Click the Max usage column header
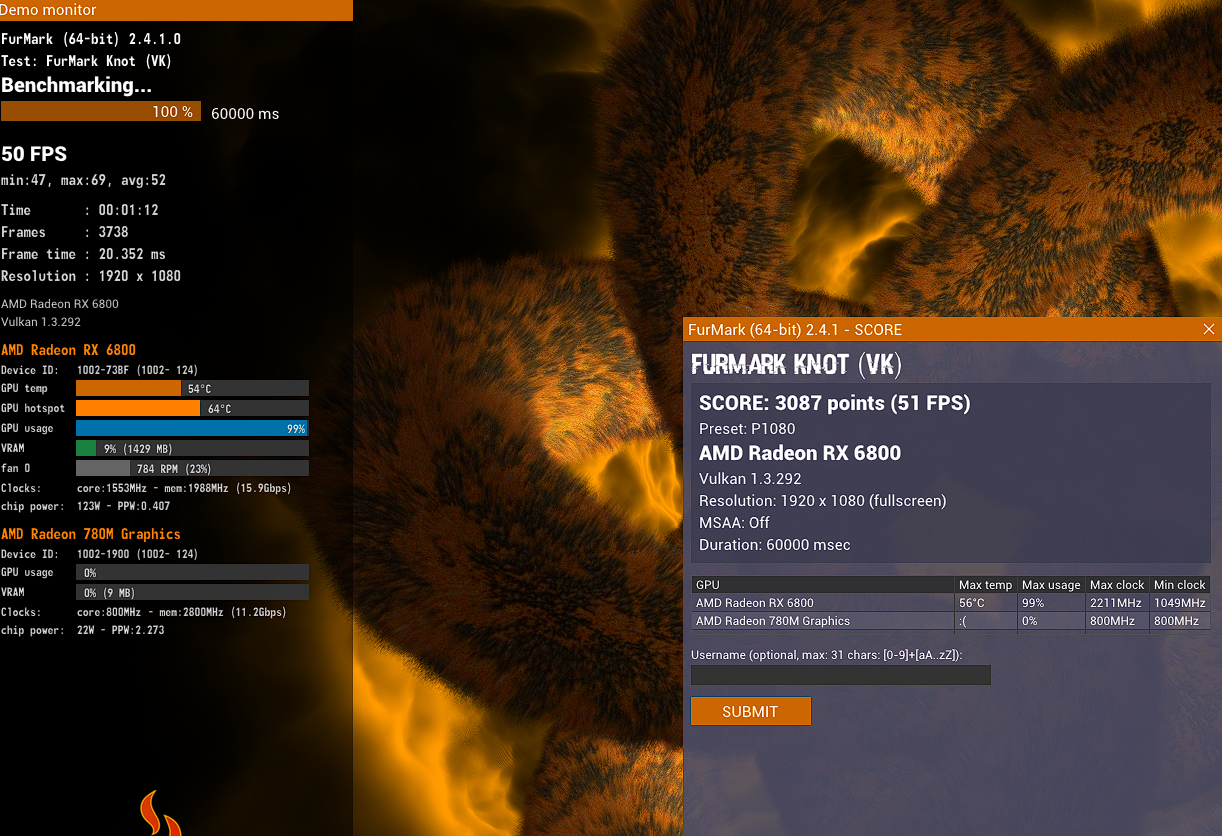The image size is (1222, 836). [x=1051, y=585]
